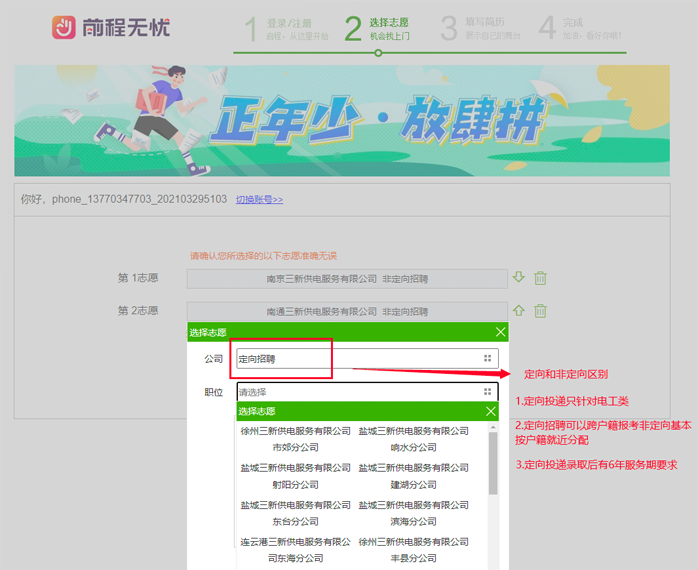Screen dimensions: 698x570
Task: Select 徐州三新供电服务有限公司市郊分公司
Action: point(295,439)
